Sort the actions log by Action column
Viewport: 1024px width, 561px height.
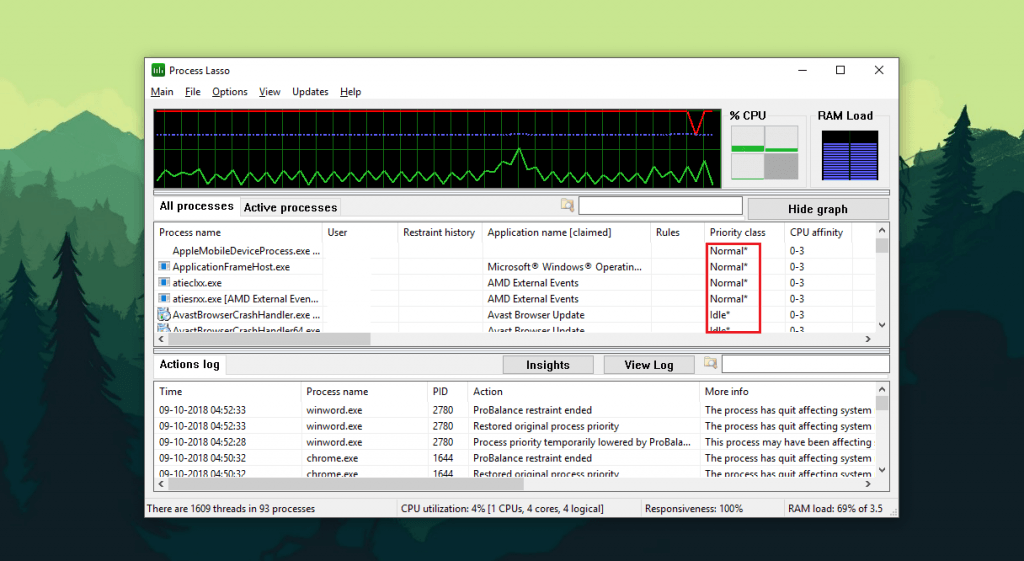point(583,392)
